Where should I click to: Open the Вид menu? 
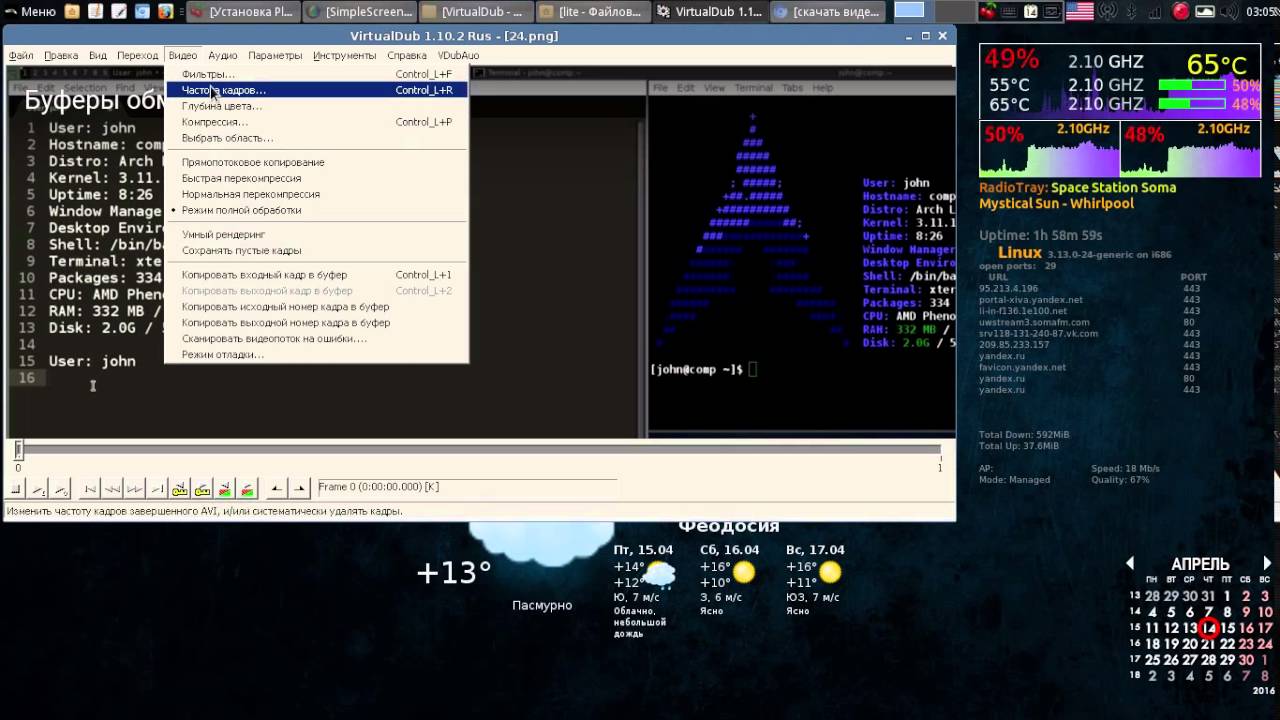click(x=97, y=55)
